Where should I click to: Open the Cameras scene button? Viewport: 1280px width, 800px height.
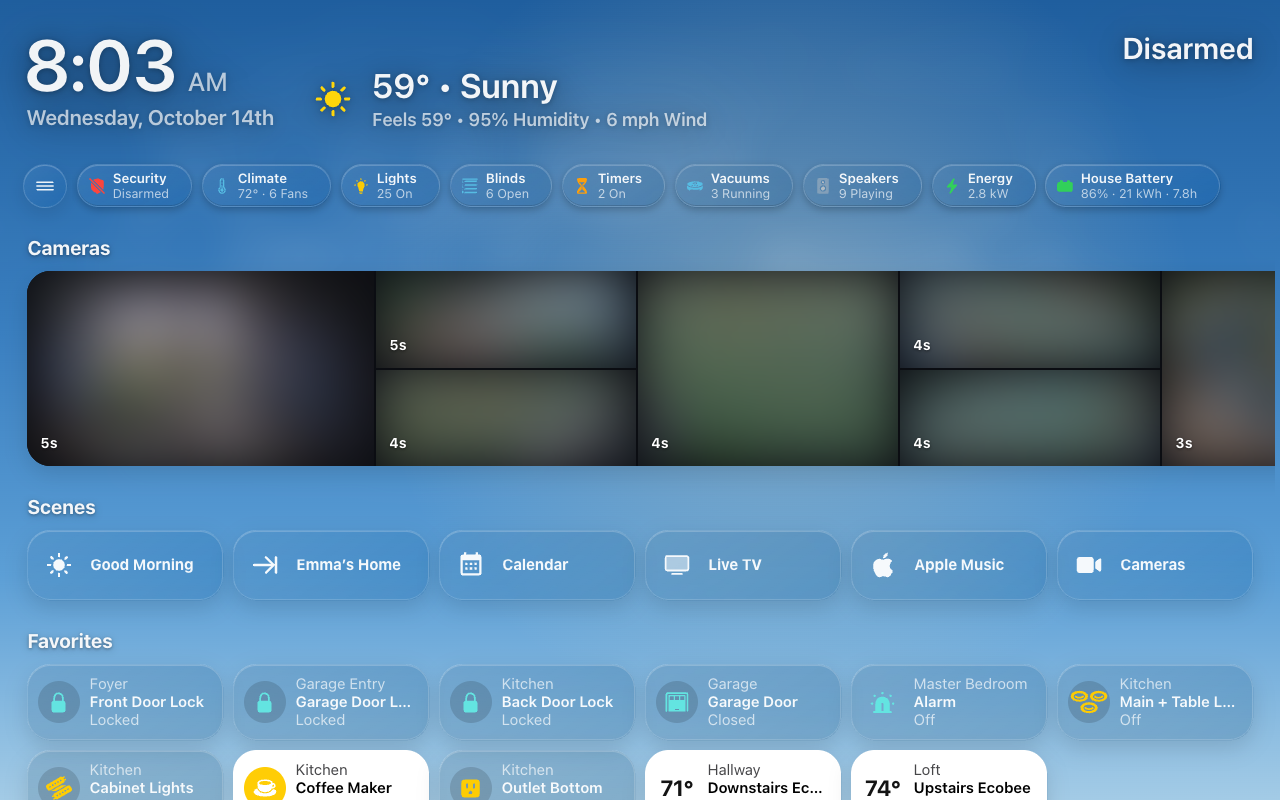point(1155,565)
